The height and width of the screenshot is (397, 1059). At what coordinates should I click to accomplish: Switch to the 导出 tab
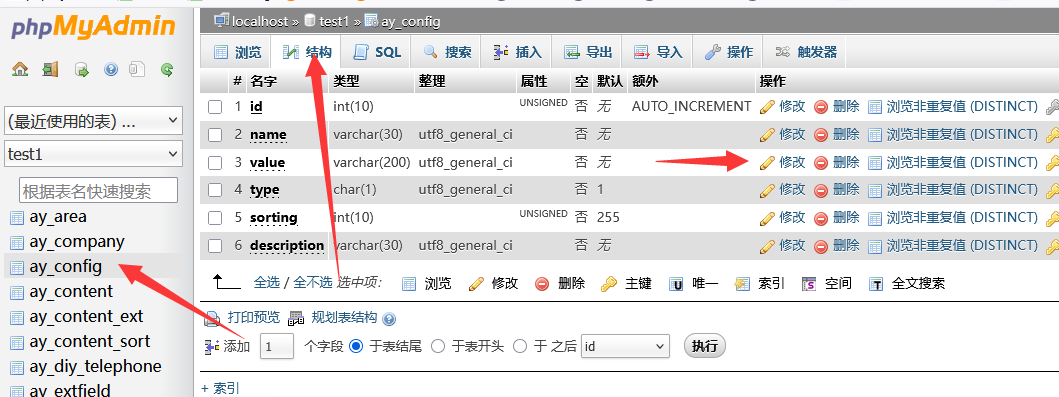click(587, 52)
